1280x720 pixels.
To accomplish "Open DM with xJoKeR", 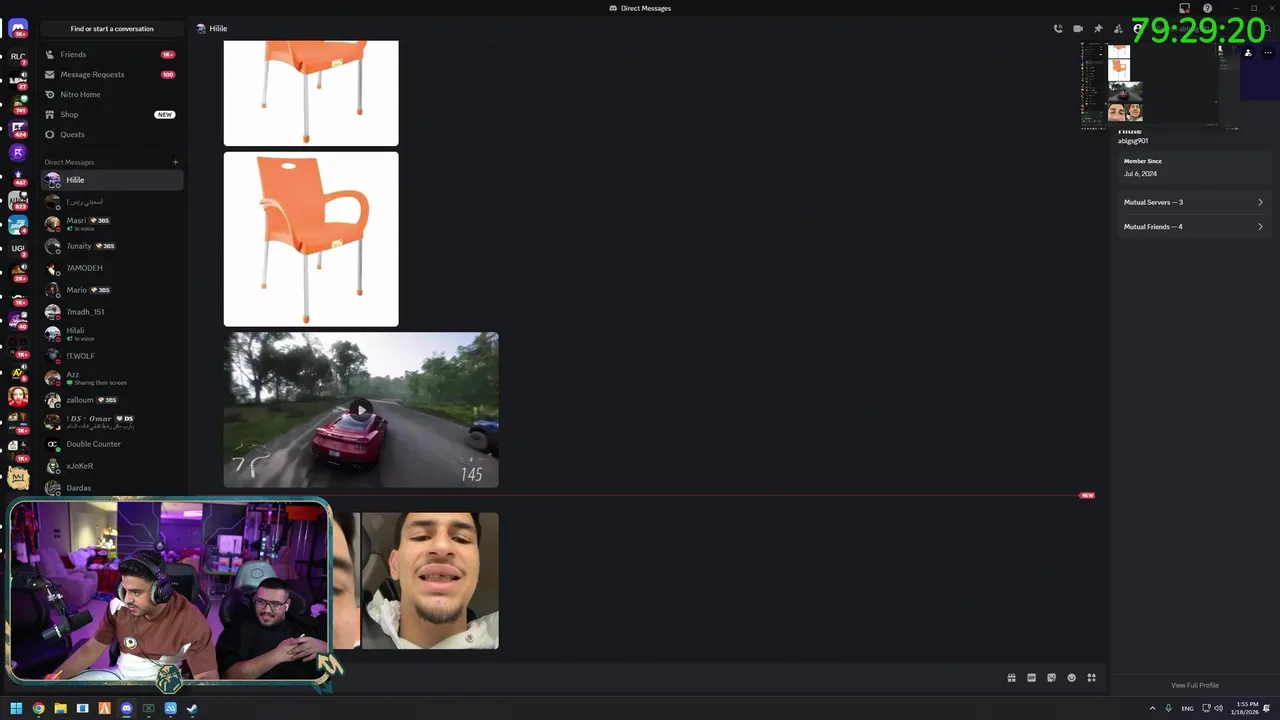I will tap(112, 466).
